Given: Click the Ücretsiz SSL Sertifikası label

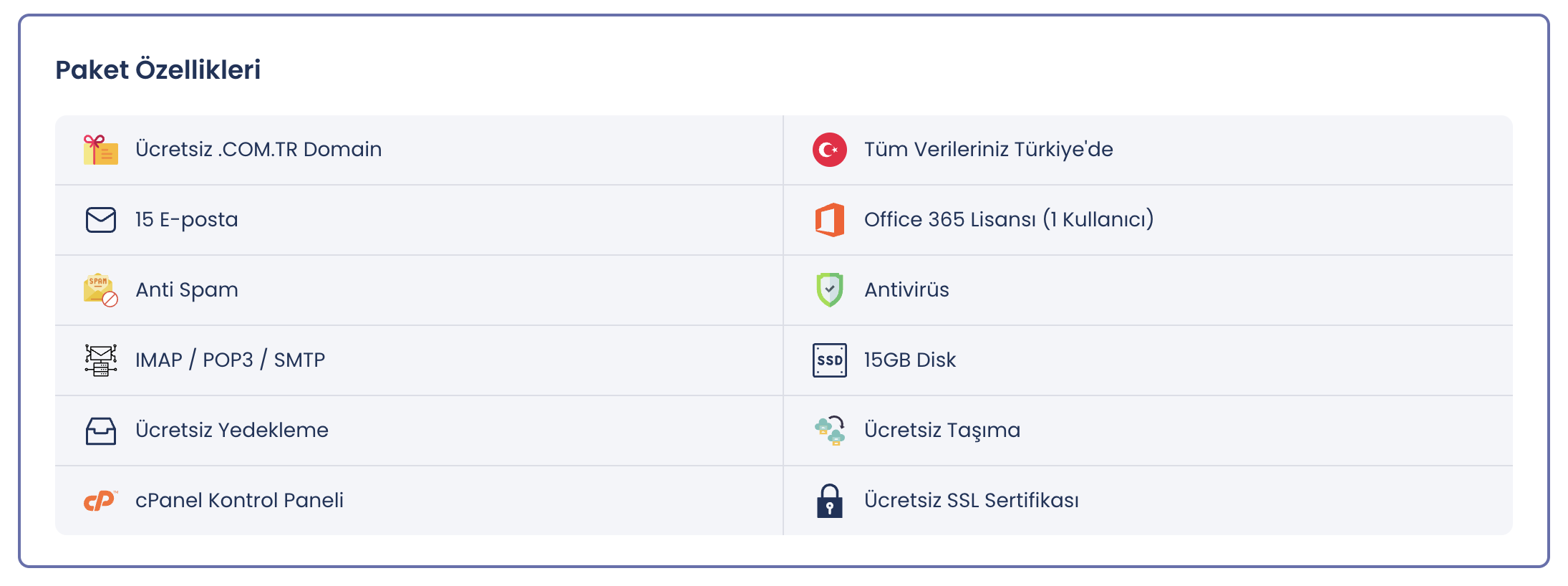Looking at the screenshot, I should click(x=972, y=500).
